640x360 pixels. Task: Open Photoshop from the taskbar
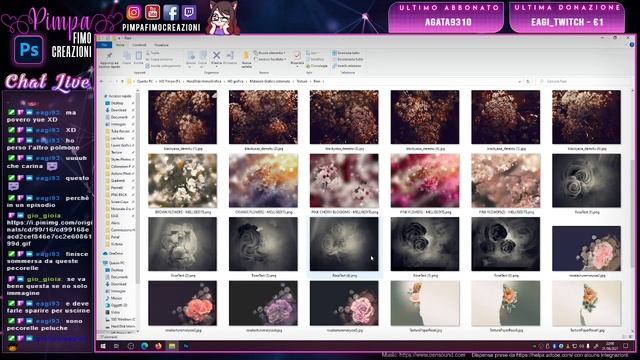point(186,346)
